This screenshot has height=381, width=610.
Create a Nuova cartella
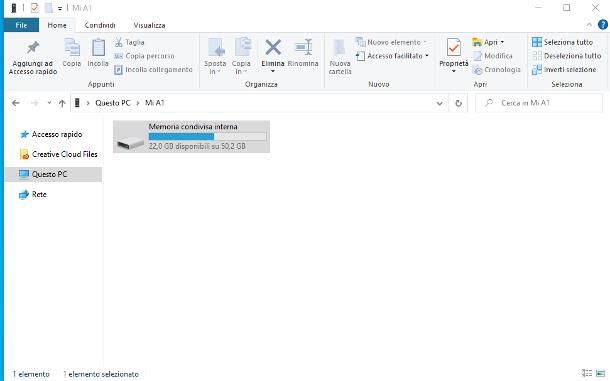(x=340, y=57)
